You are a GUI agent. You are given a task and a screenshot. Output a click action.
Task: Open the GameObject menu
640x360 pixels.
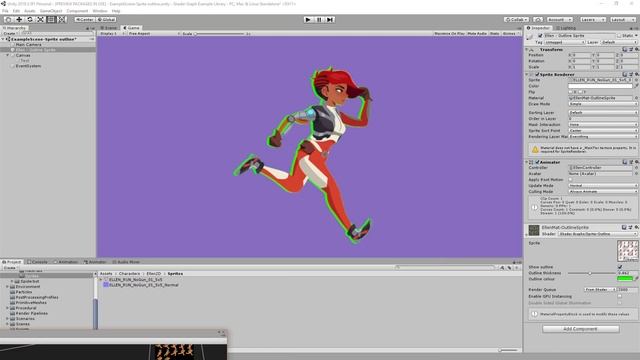coord(51,11)
